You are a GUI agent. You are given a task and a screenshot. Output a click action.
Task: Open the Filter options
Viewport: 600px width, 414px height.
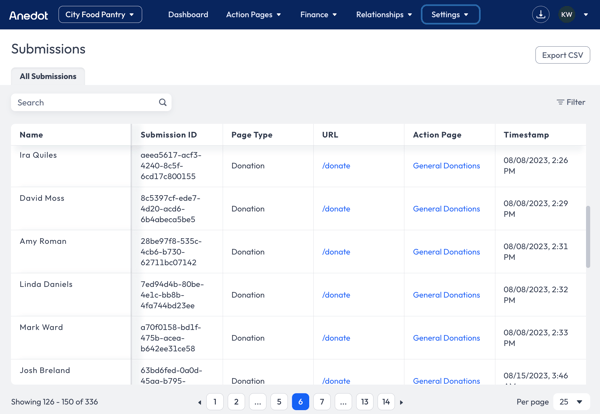pyautogui.click(x=571, y=102)
